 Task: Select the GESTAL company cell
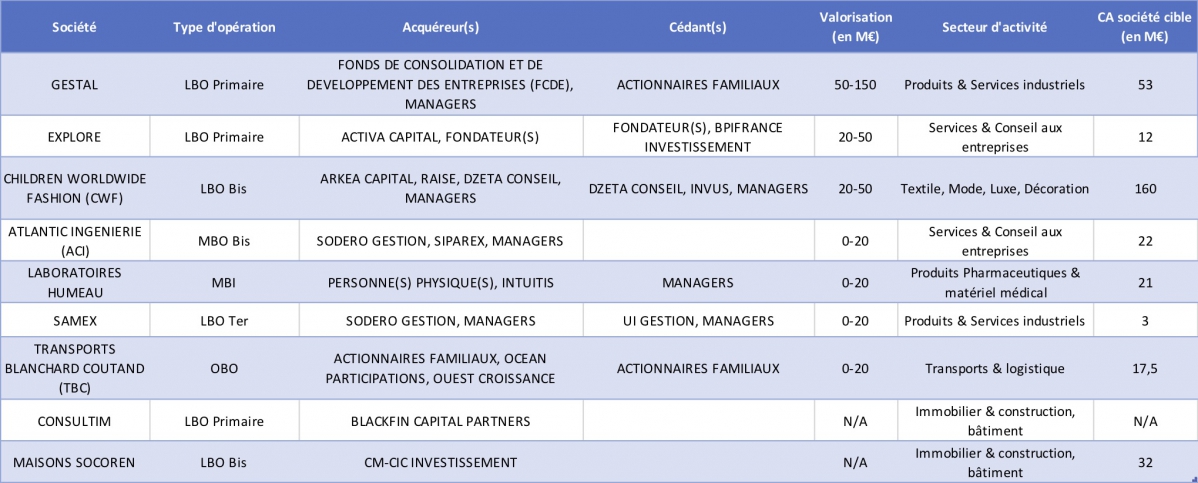(x=74, y=85)
